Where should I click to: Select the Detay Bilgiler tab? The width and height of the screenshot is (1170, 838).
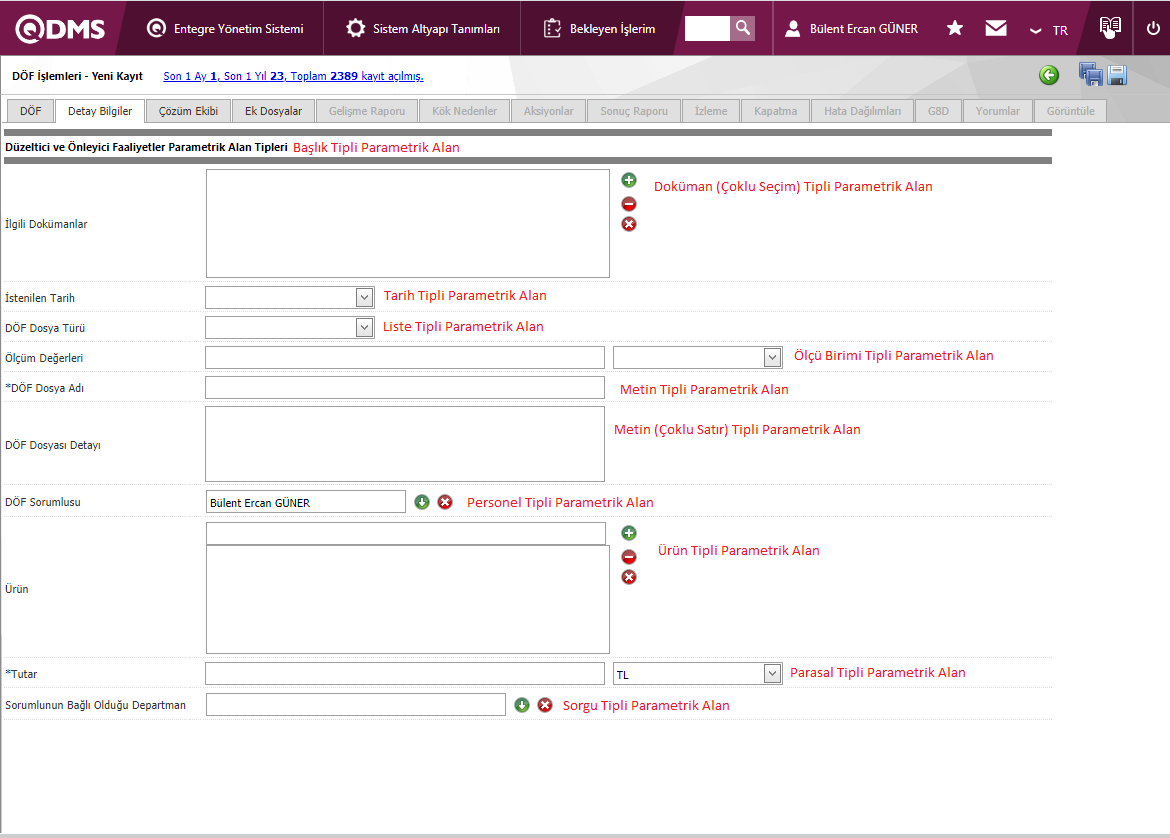coord(100,110)
